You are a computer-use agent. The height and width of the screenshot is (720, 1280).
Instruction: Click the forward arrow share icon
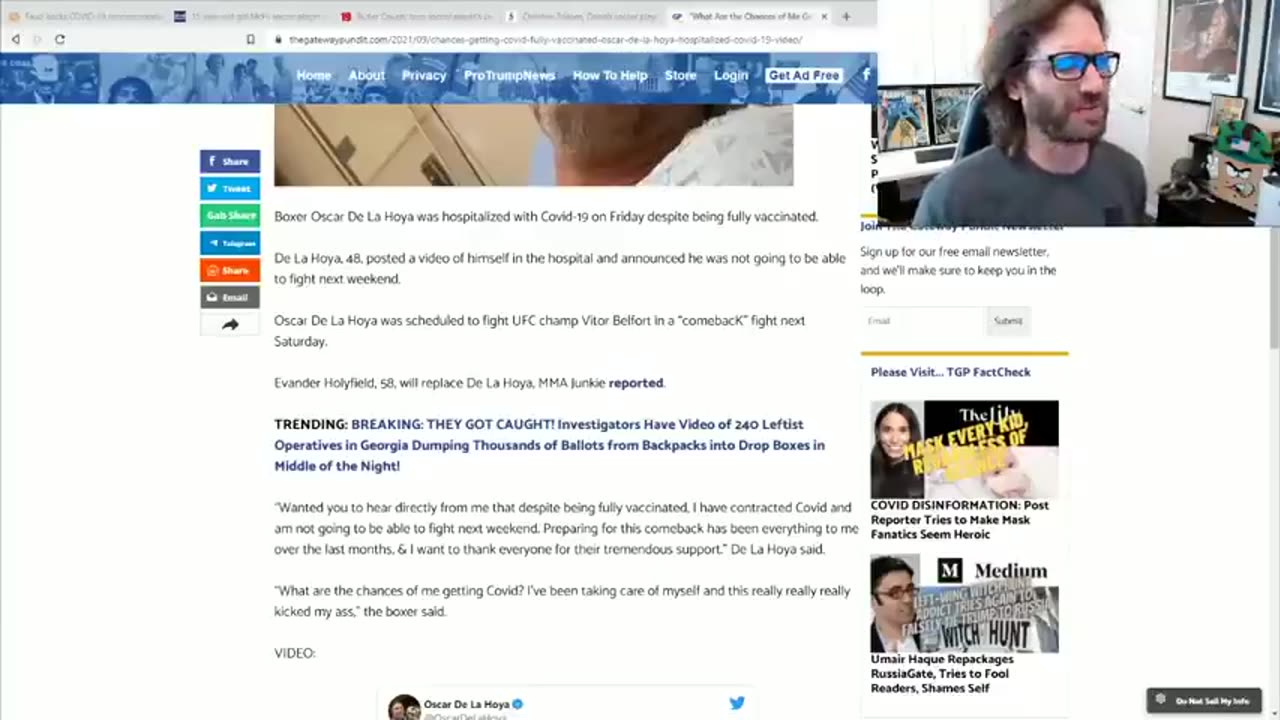230,324
